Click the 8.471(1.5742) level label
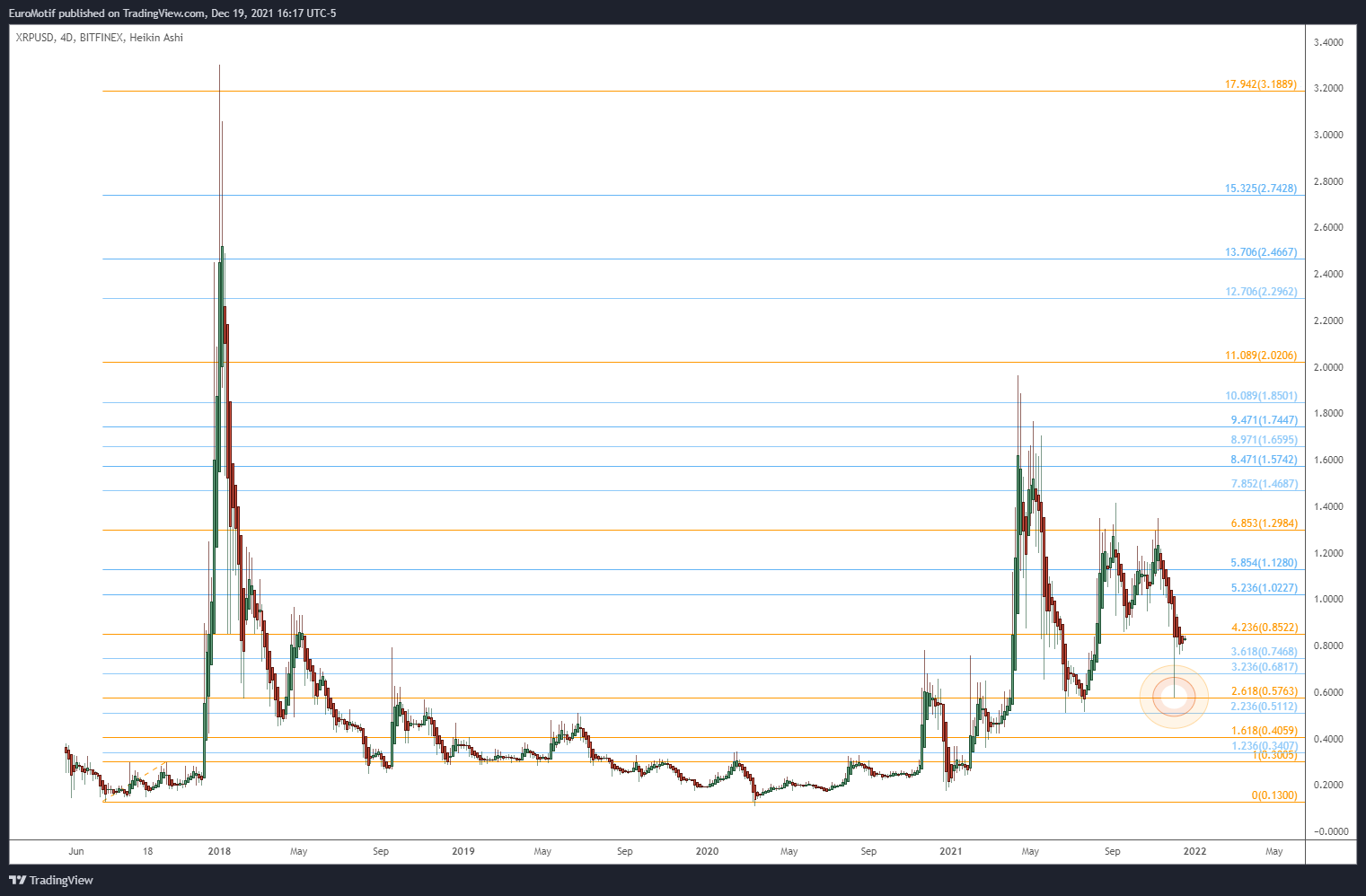Image resolution: width=1366 pixels, height=896 pixels. [x=1264, y=460]
